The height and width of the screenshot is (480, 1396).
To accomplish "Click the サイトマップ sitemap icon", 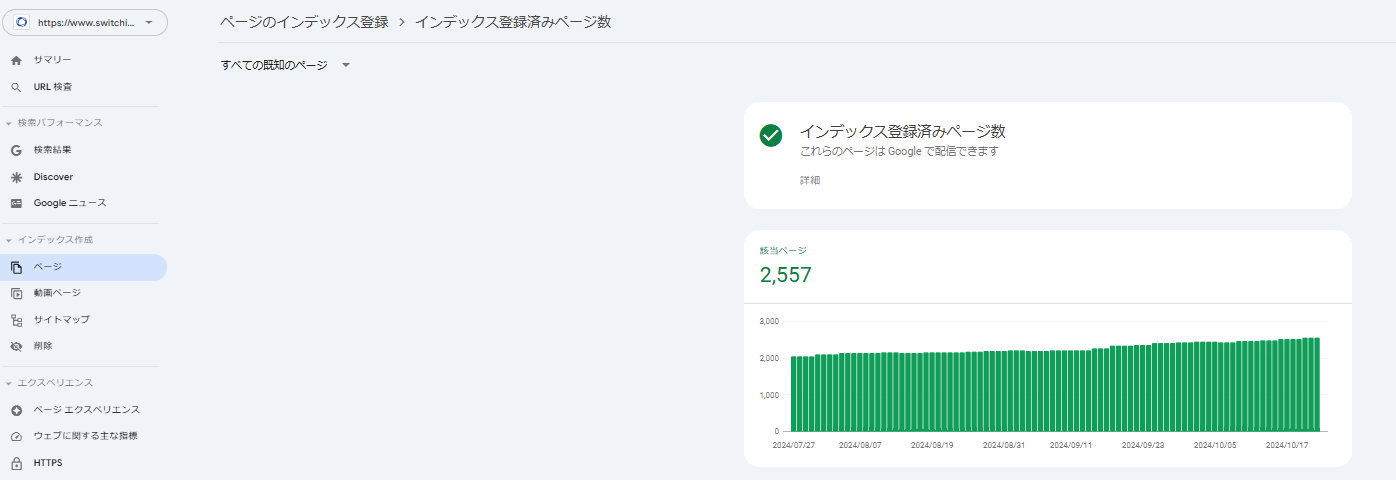I will click(16, 320).
